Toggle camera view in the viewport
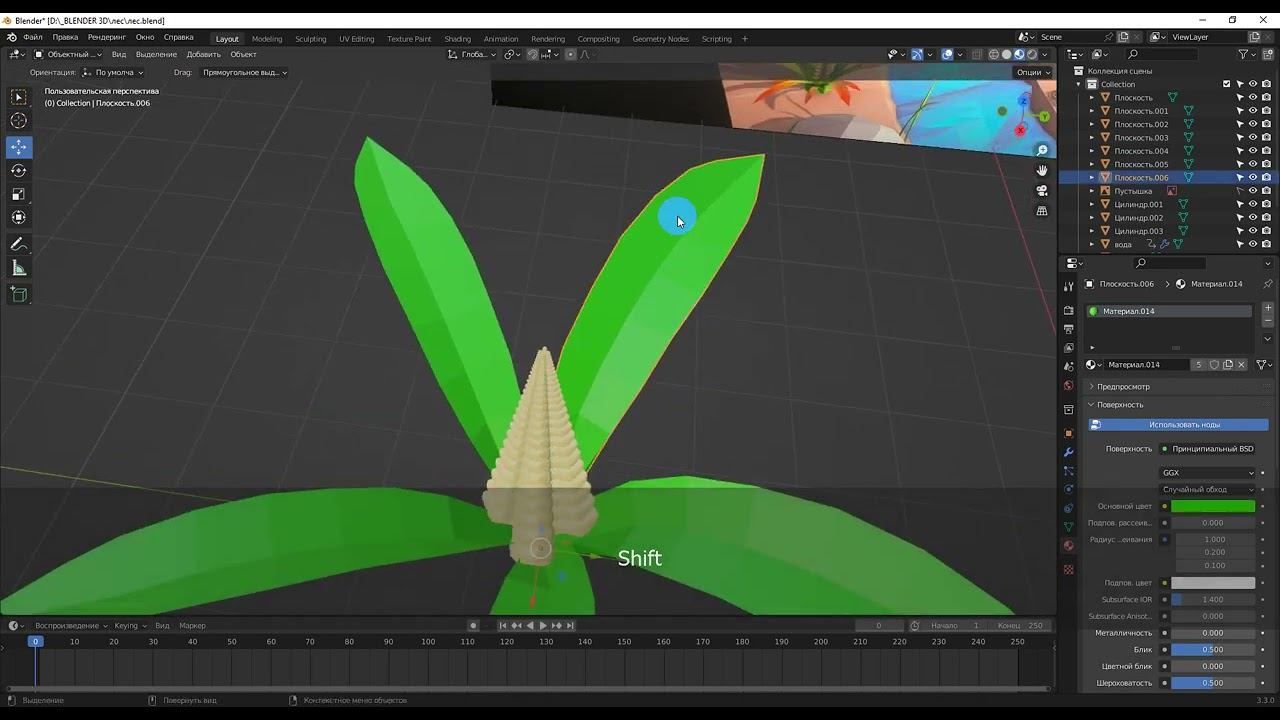 (x=1042, y=191)
